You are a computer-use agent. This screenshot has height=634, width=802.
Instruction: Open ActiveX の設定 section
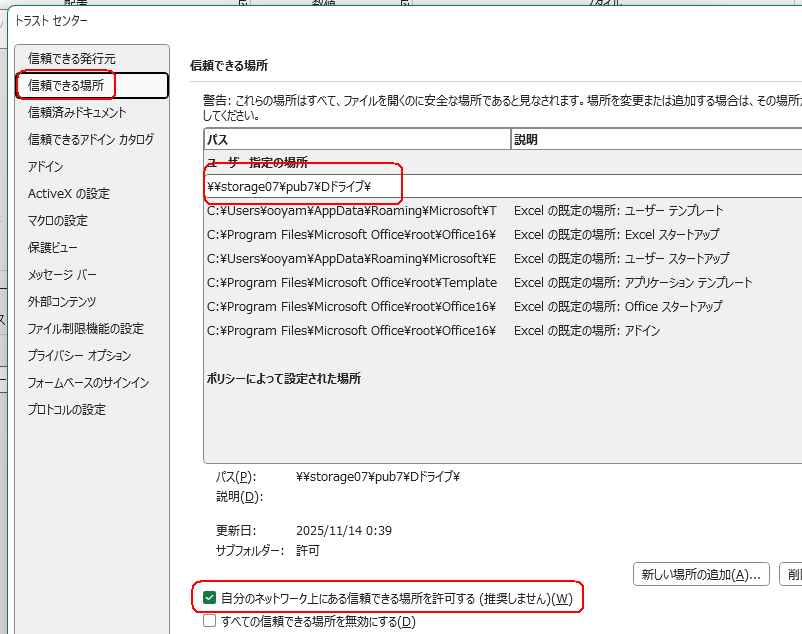[x=69, y=194]
